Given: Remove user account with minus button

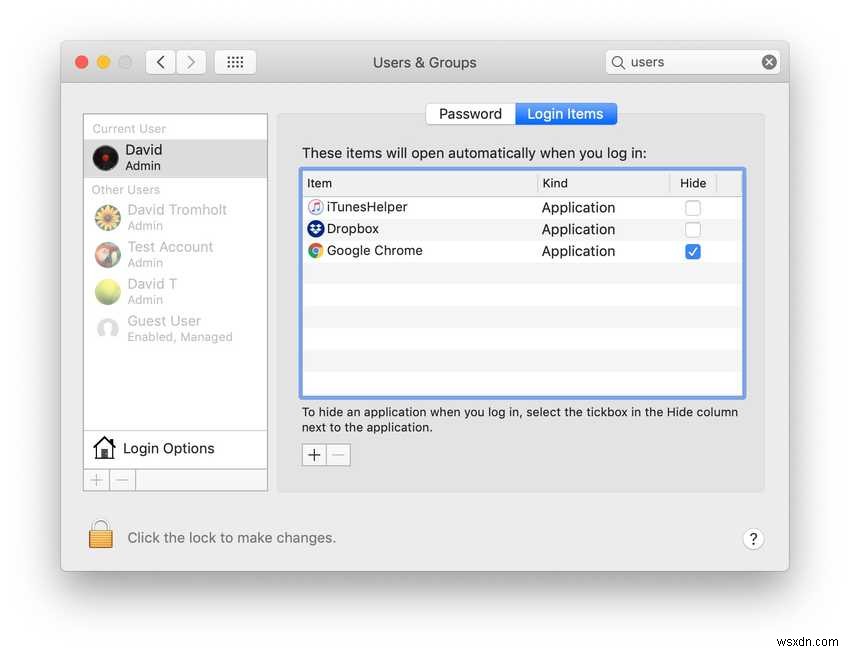Looking at the screenshot, I should (x=123, y=480).
